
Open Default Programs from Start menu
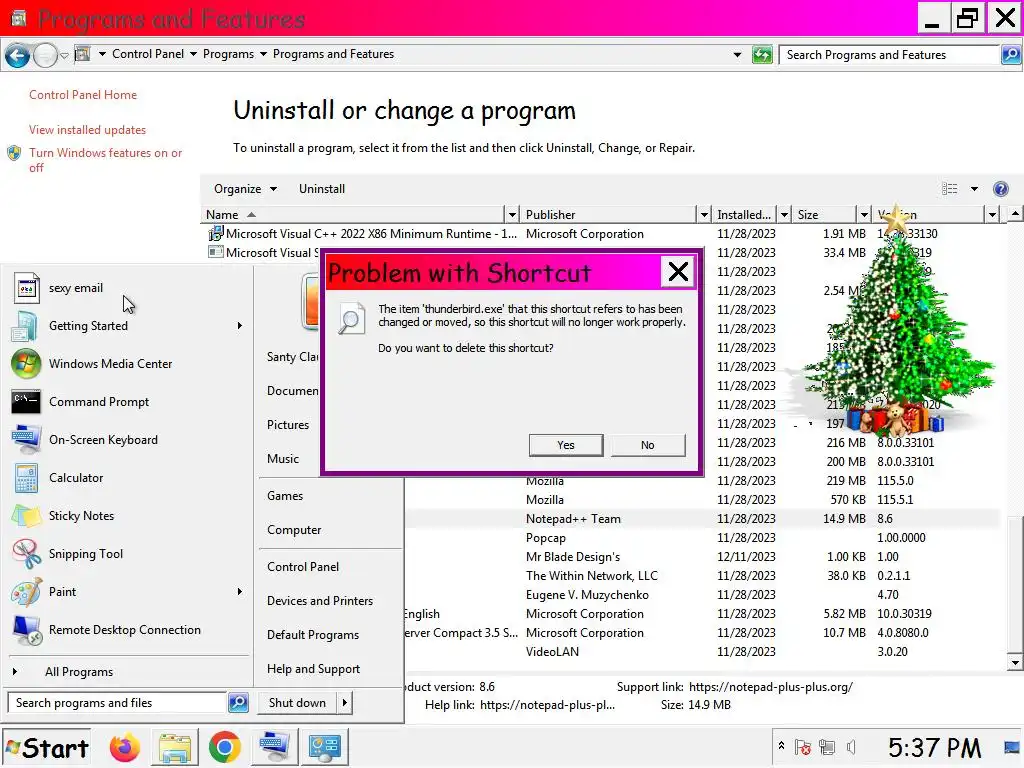tap(313, 635)
